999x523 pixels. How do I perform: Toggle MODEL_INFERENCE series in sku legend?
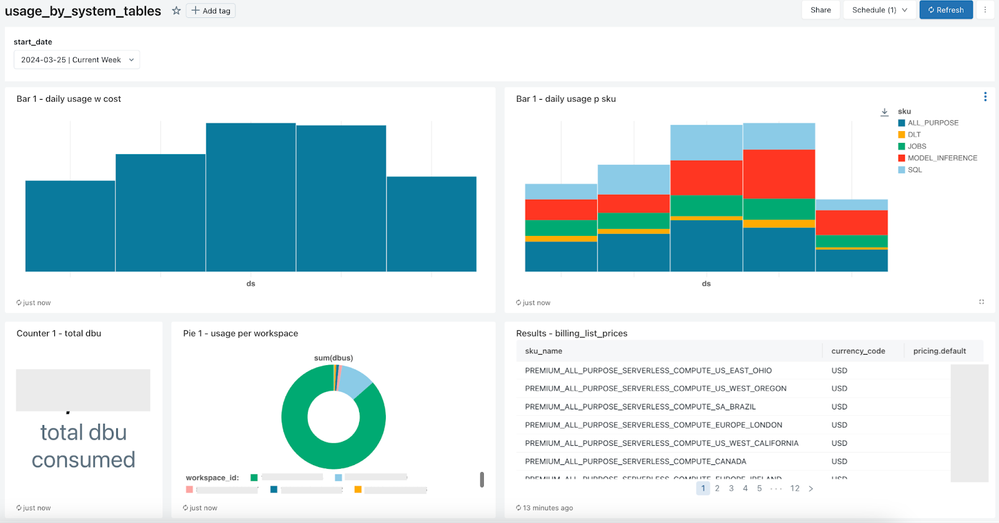[x=942, y=158]
